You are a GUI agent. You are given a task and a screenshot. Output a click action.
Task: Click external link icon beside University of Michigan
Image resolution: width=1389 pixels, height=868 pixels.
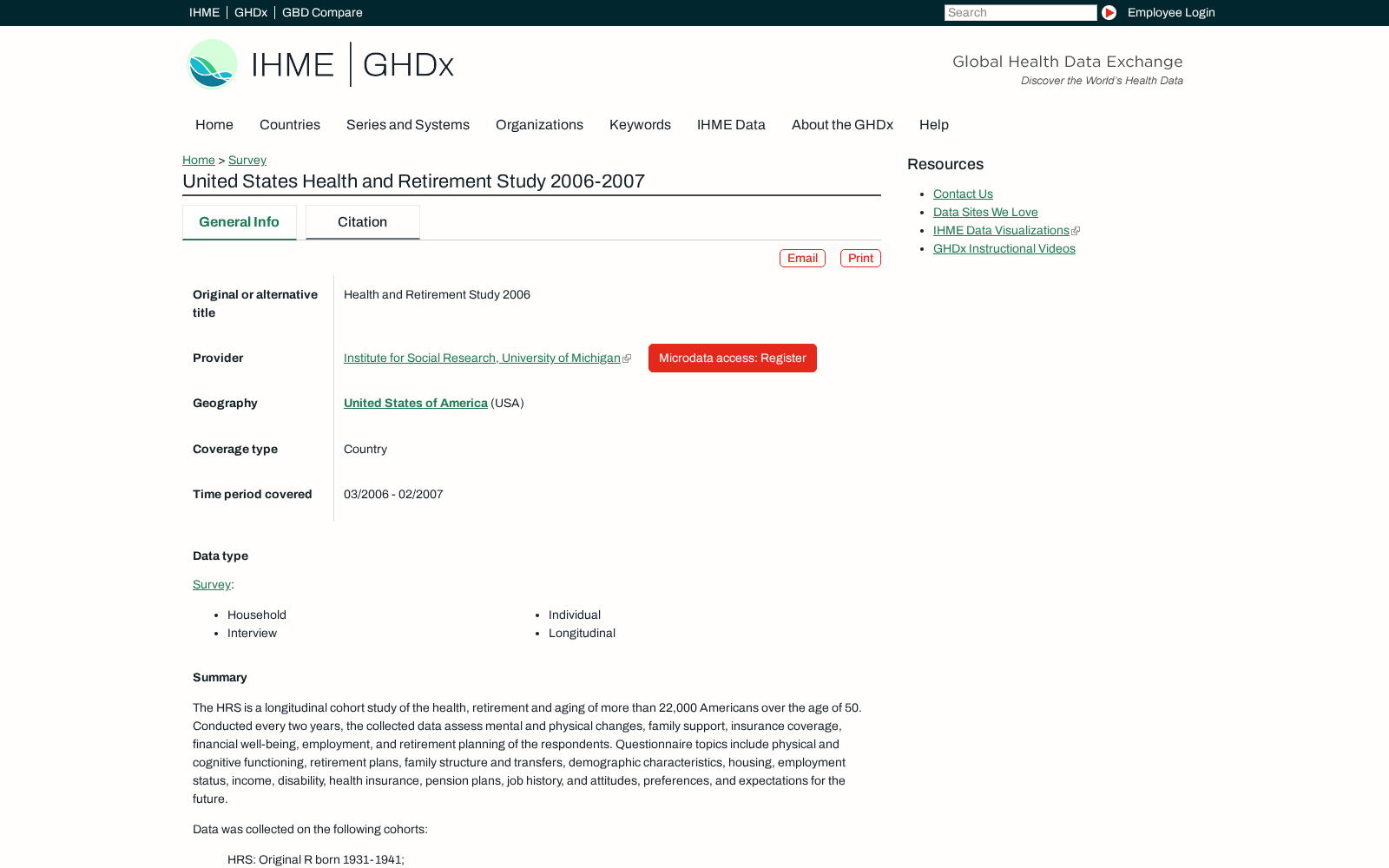[x=627, y=358]
